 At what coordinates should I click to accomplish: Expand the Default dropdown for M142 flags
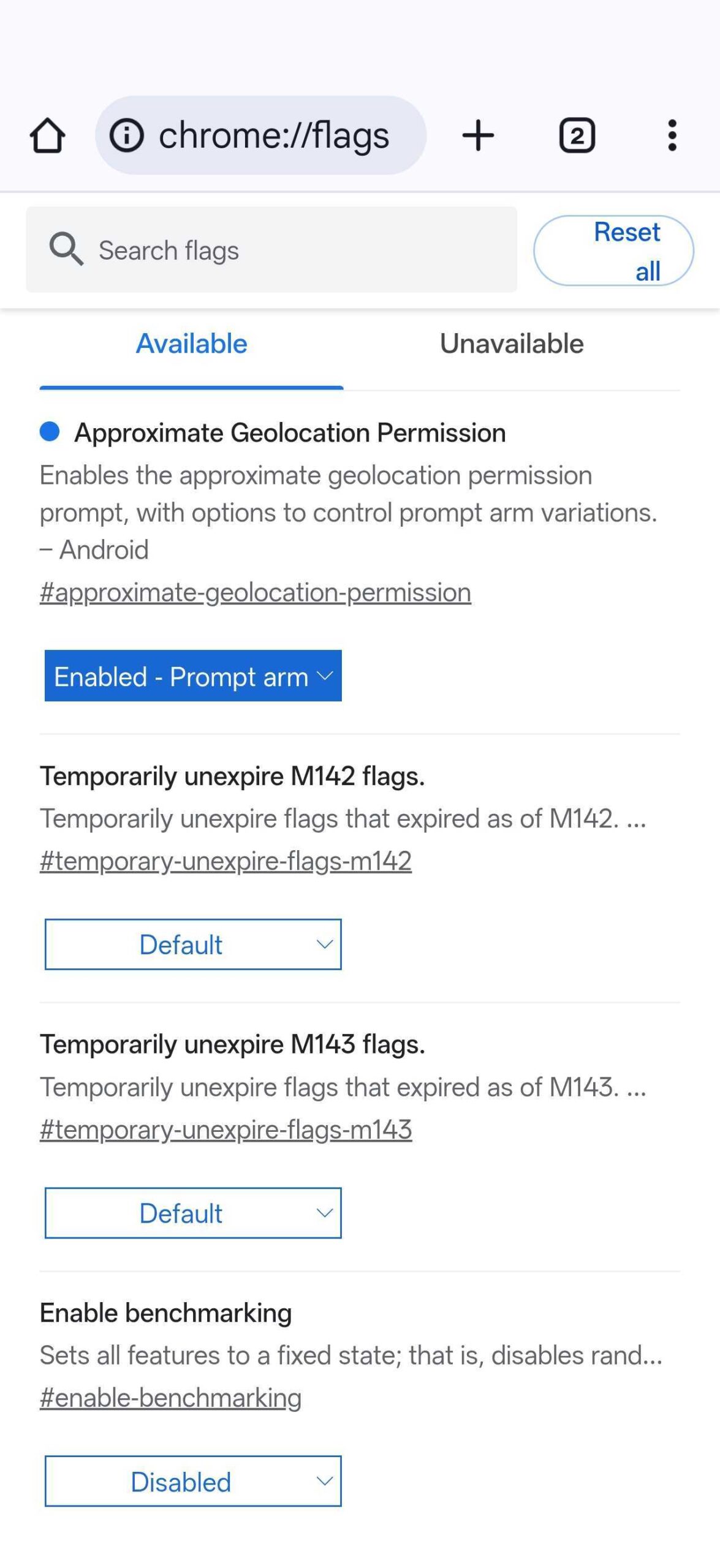pos(192,944)
